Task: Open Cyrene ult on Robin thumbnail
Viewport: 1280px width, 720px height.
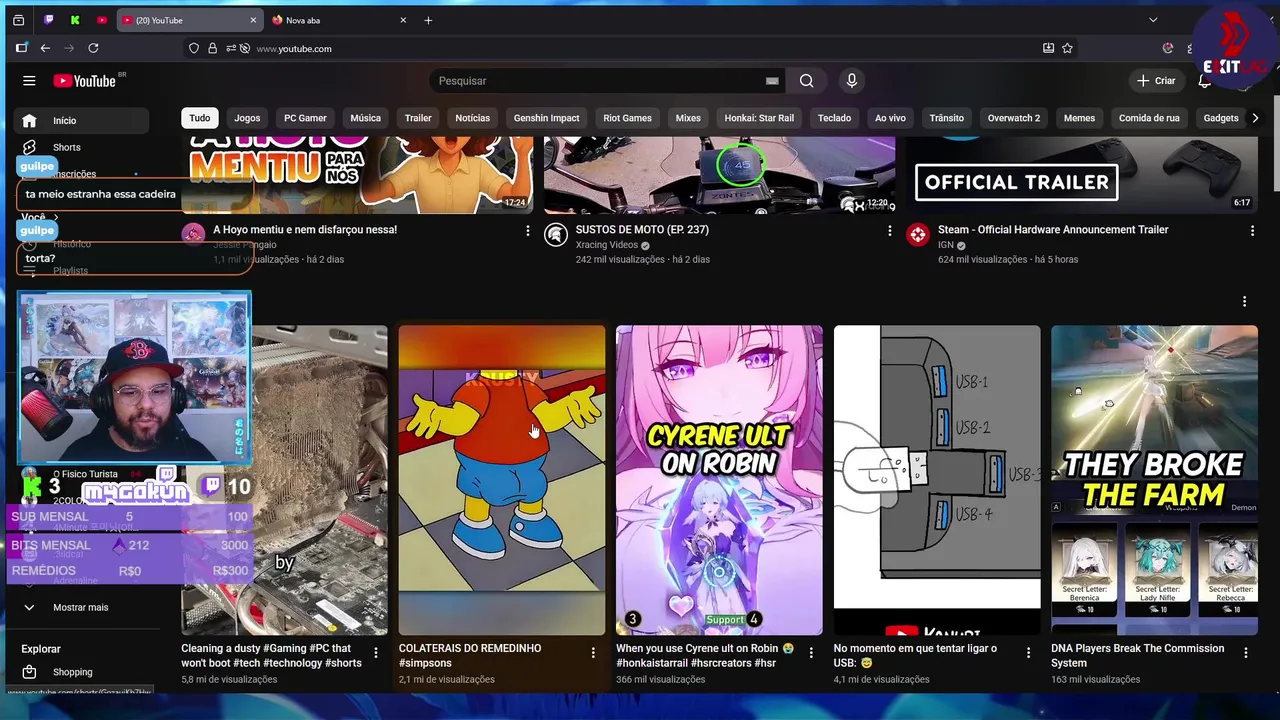Action: coord(719,480)
